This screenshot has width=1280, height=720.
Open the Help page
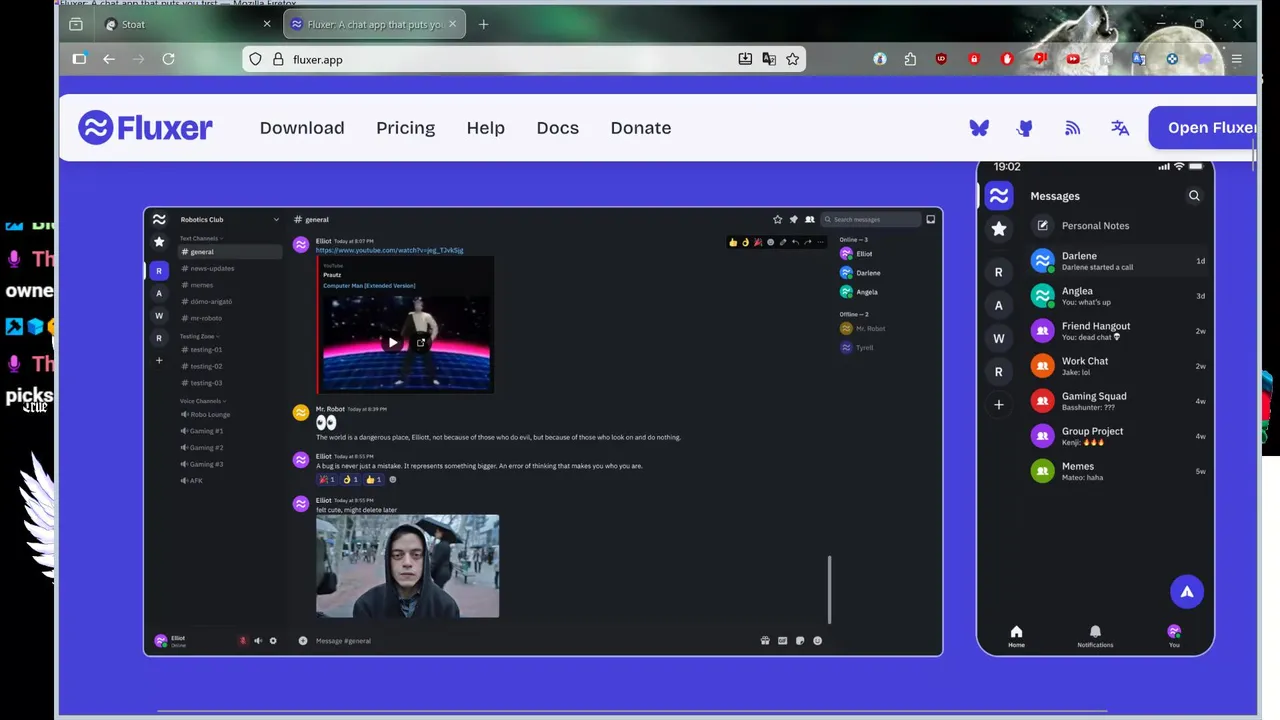(x=485, y=128)
